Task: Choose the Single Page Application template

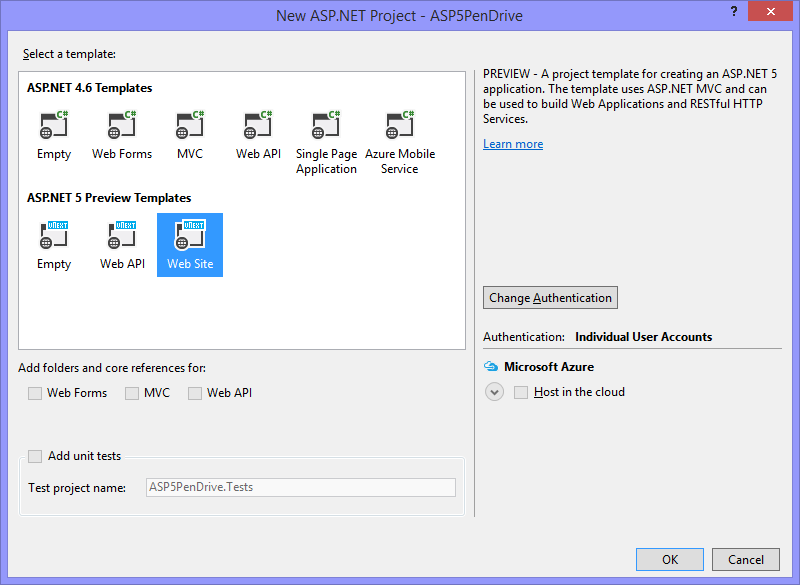Action: coord(326,143)
